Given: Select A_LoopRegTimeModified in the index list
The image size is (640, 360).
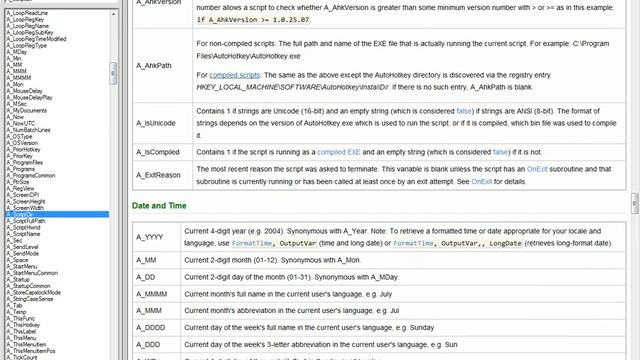Looking at the screenshot, I should (x=36, y=39).
